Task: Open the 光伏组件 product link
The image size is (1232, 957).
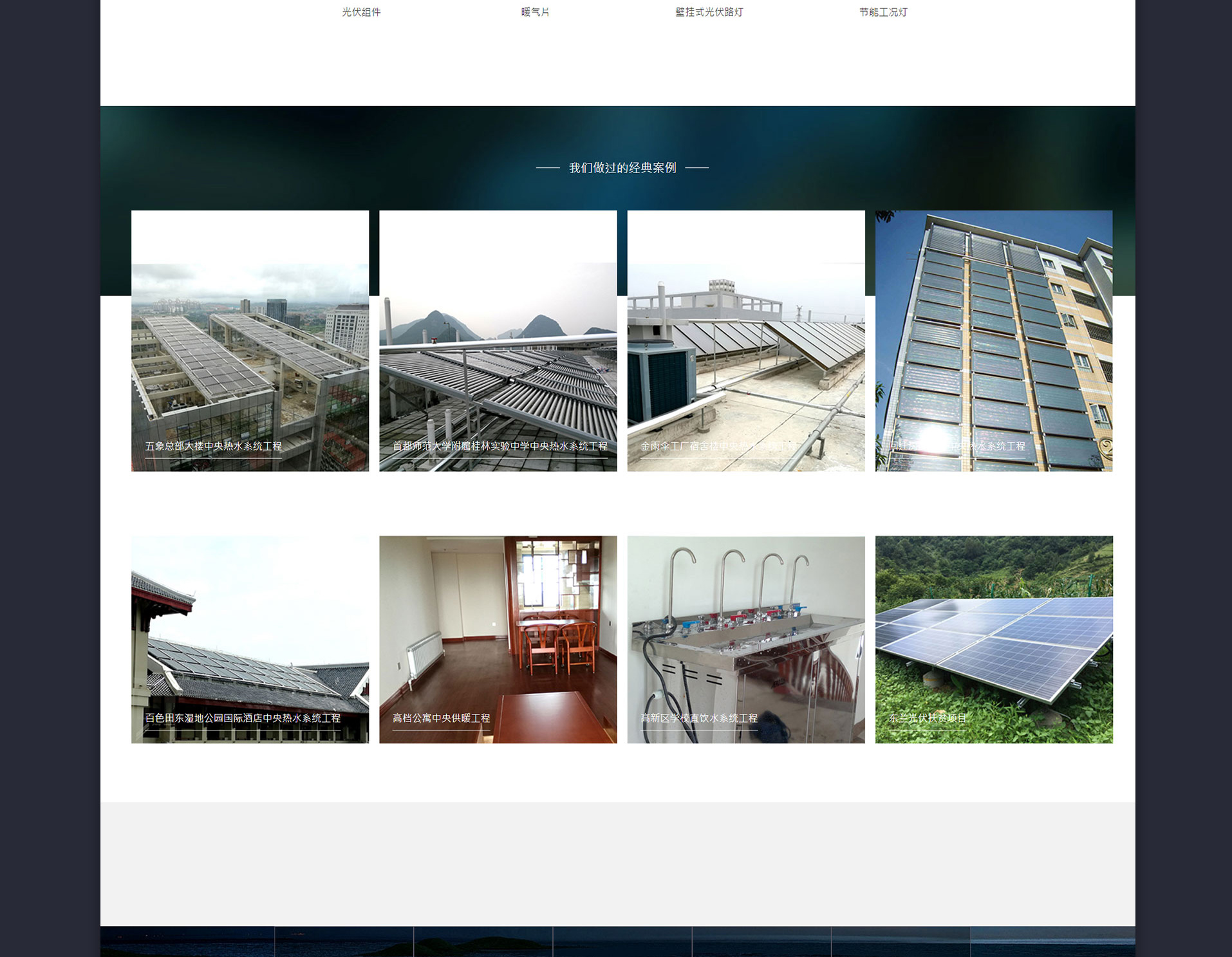Action: coord(361,12)
